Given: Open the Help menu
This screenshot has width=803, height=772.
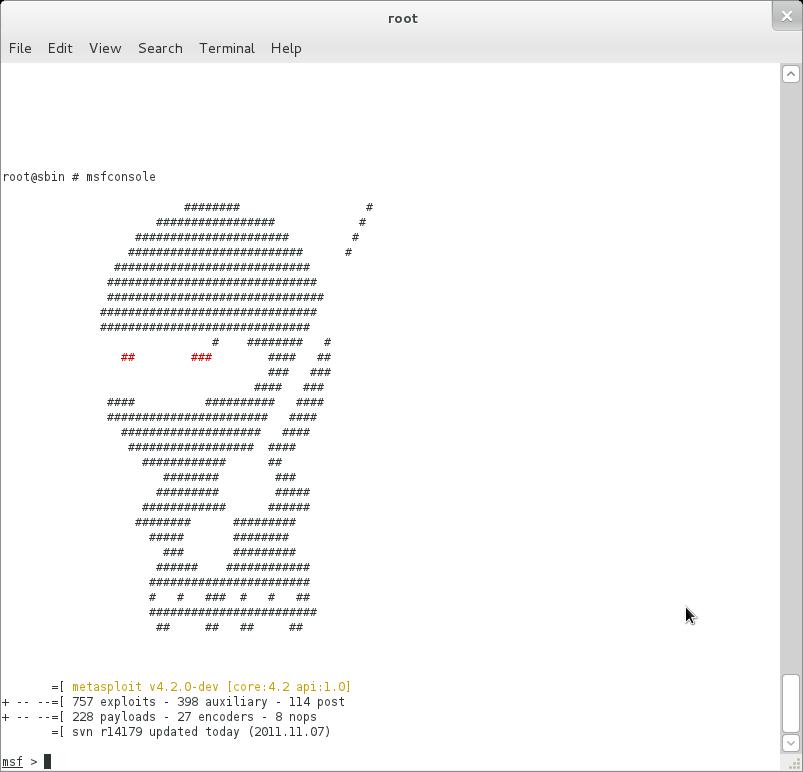Looking at the screenshot, I should pos(286,48).
